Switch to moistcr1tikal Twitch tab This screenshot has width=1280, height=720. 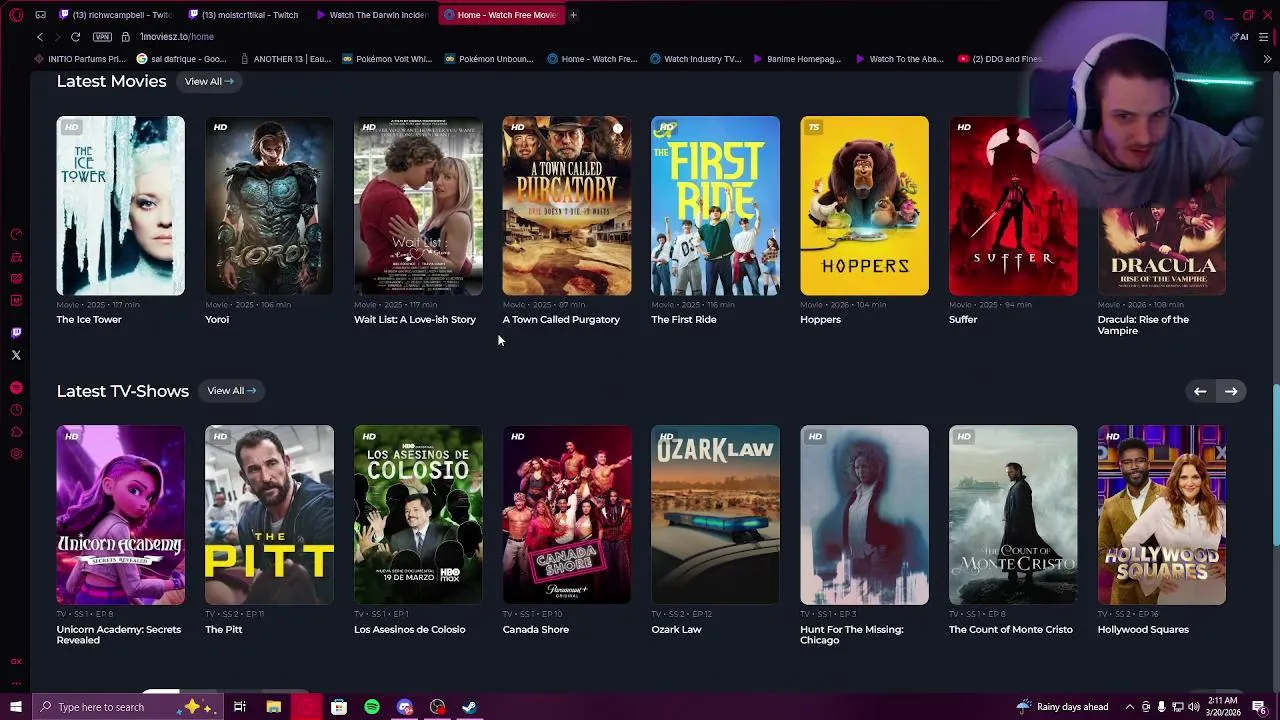[244, 15]
